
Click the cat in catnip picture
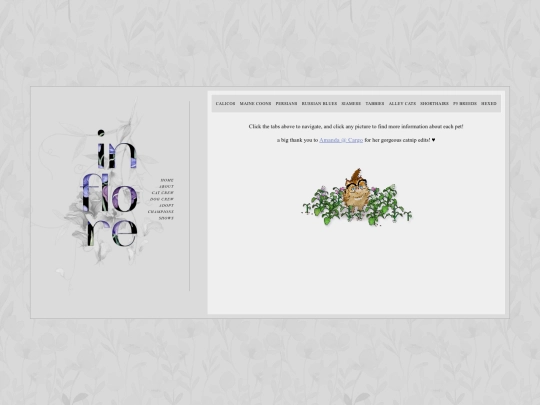point(356,197)
